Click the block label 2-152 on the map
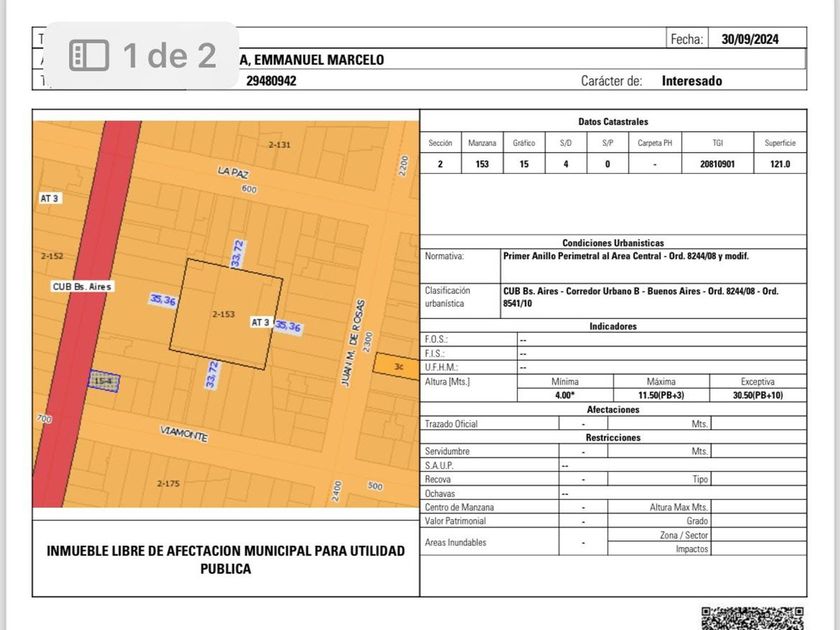Viewport: 840px width, 630px height. point(52,256)
